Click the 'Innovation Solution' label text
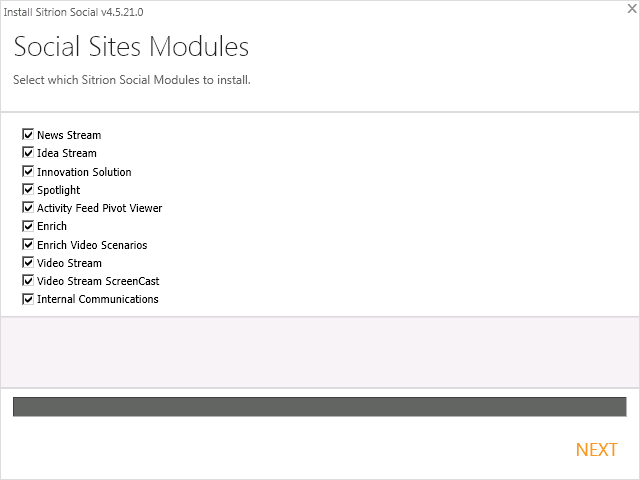The width and height of the screenshot is (640, 480). 84,172
